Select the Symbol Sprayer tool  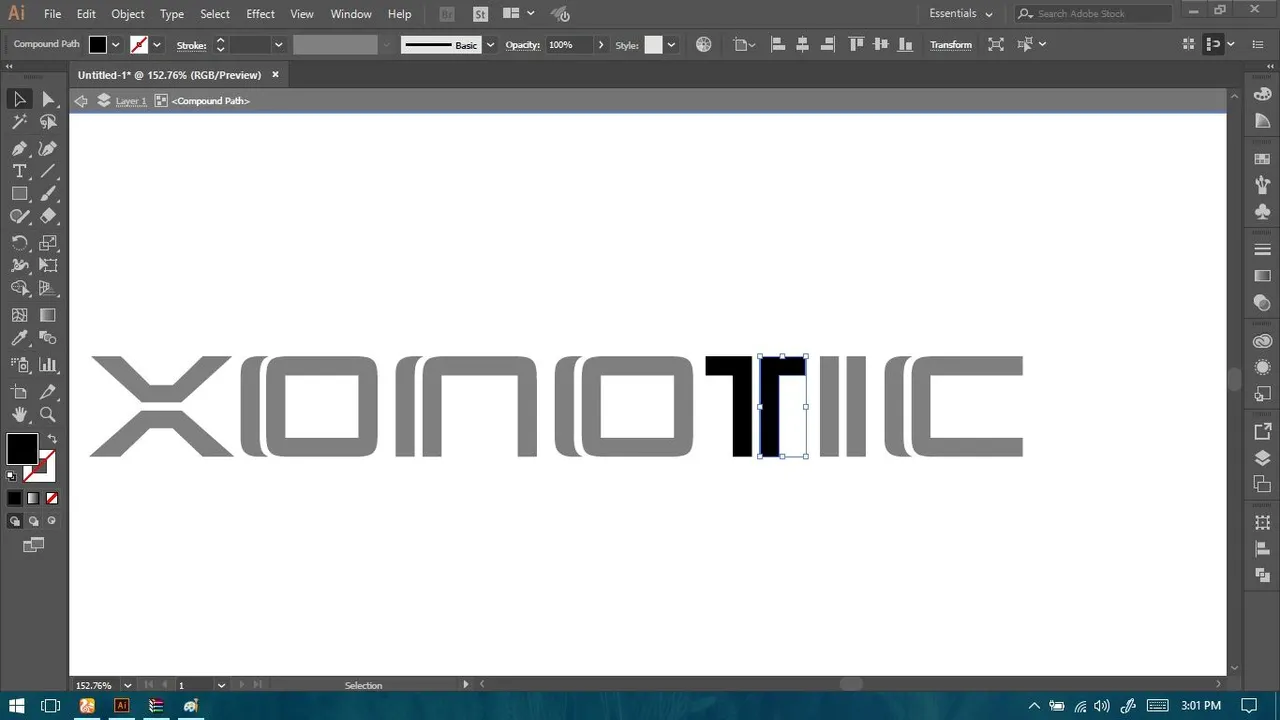click(19, 365)
